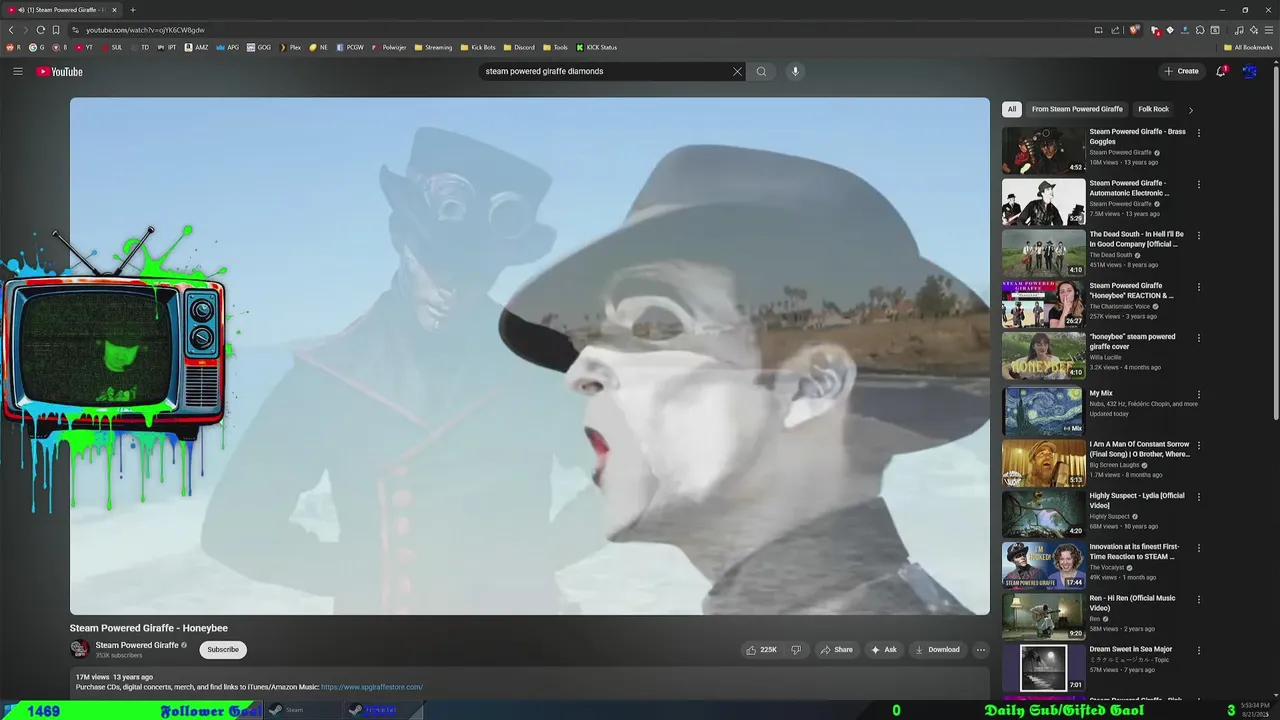Dislike the Honeybee video
The height and width of the screenshot is (720, 1280).
[x=796, y=650]
